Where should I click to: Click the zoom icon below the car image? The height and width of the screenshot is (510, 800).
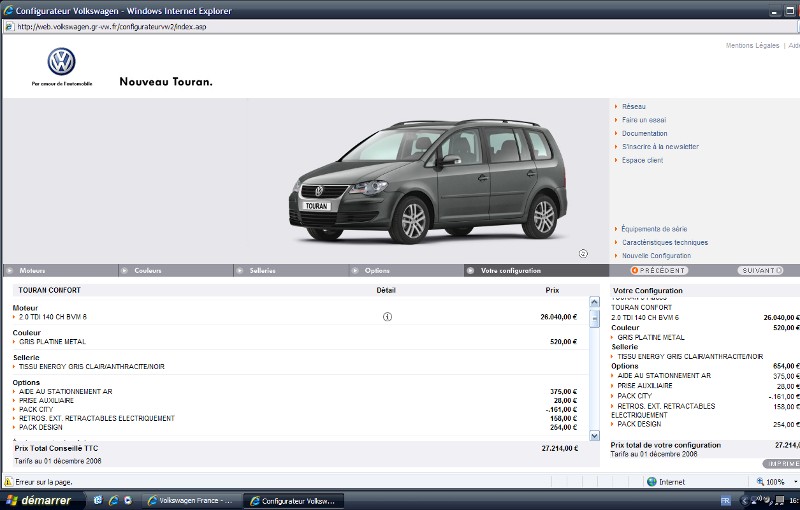coord(583,253)
